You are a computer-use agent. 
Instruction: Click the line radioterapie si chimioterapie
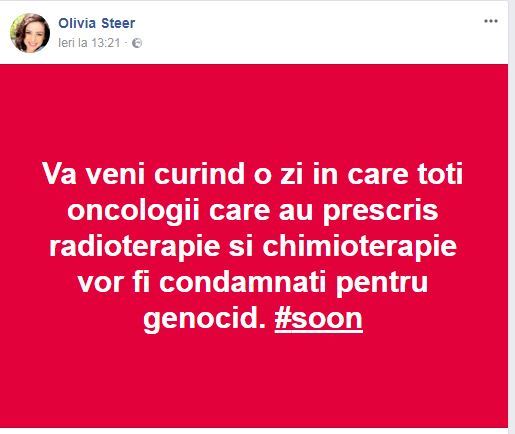coord(253,247)
